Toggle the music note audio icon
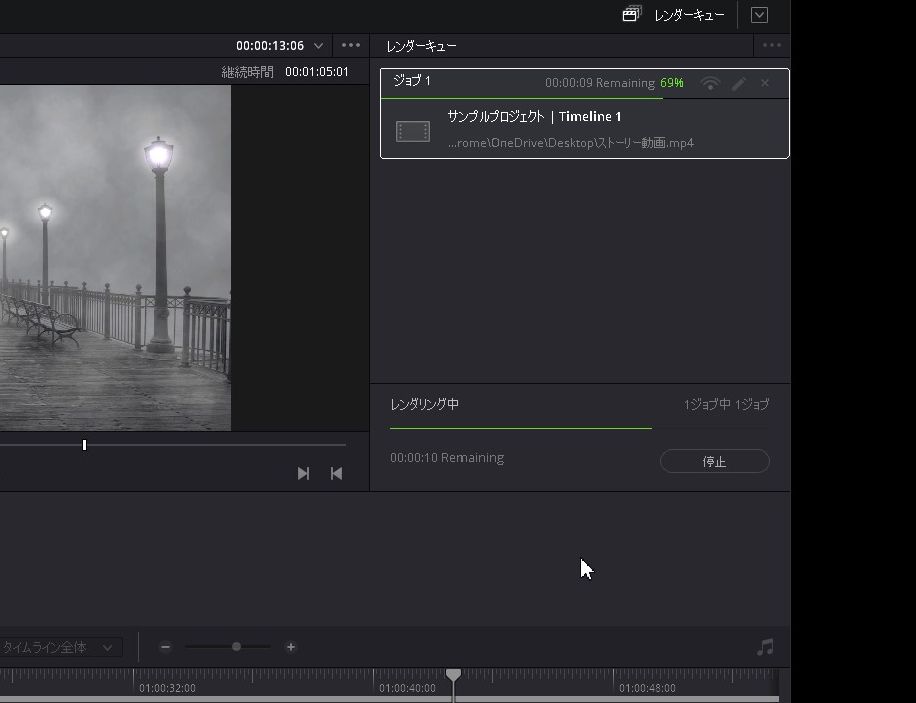This screenshot has height=703, width=916. tap(765, 648)
